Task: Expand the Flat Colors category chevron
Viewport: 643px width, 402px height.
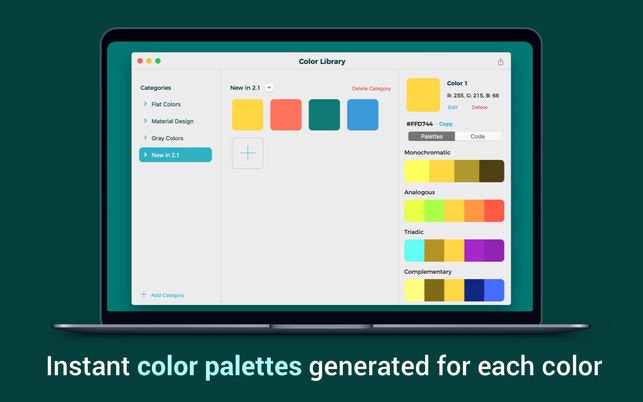Action: tap(145, 104)
